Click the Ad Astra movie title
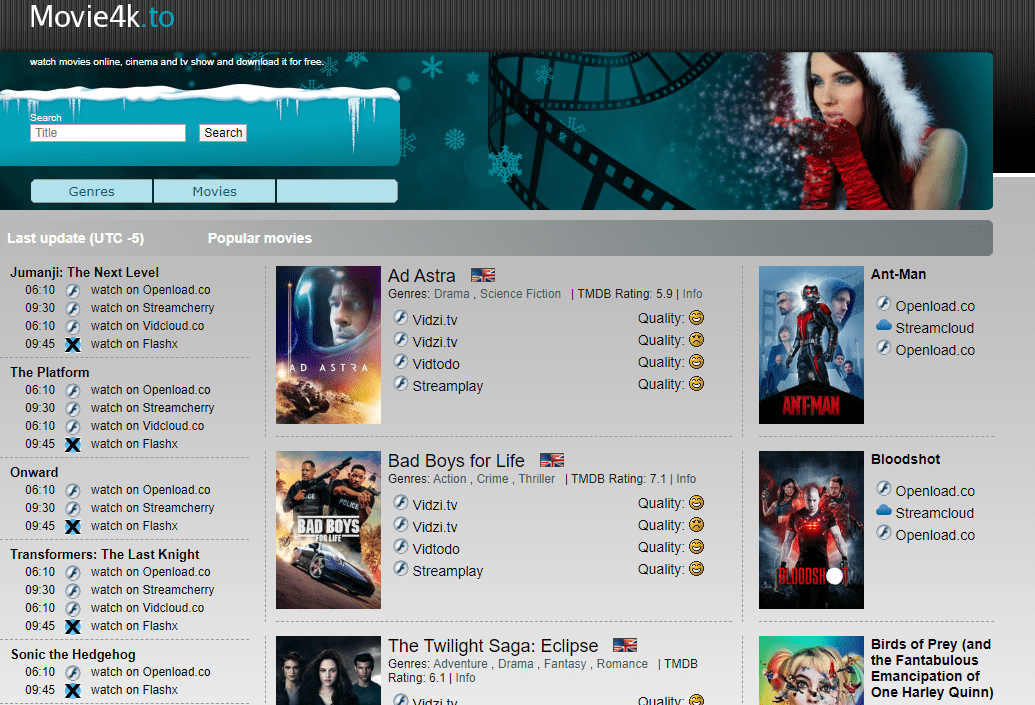This screenshot has width=1035, height=705. [422, 276]
